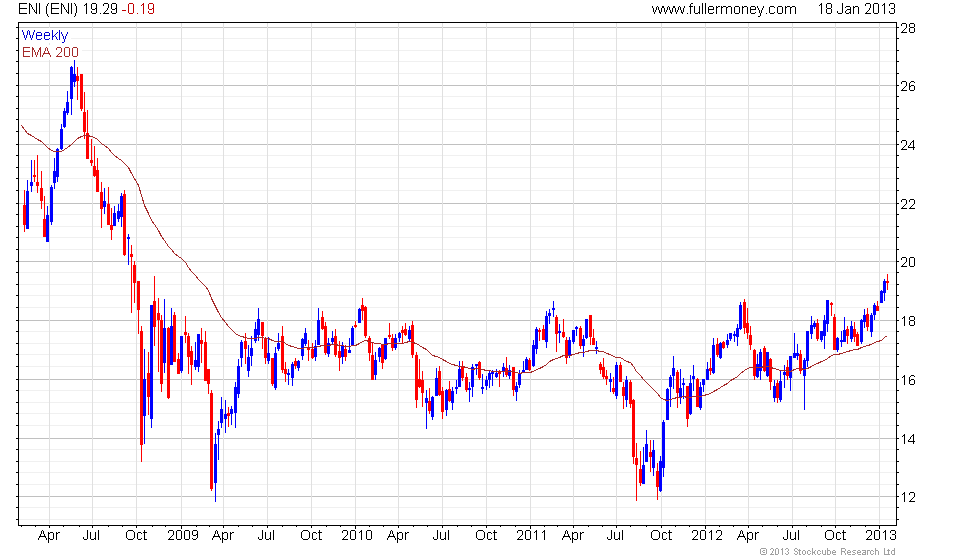Click the 2009 year label on the time axis

coord(182,536)
